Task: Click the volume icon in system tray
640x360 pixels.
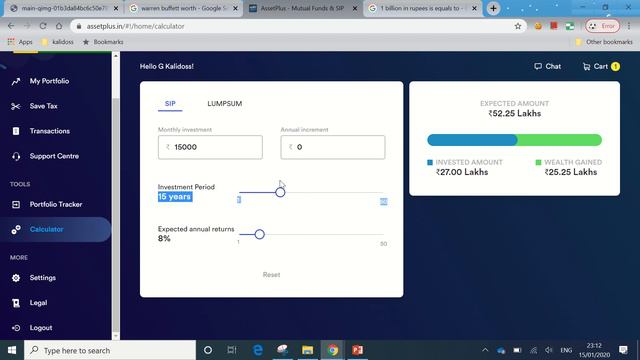Action: point(549,350)
